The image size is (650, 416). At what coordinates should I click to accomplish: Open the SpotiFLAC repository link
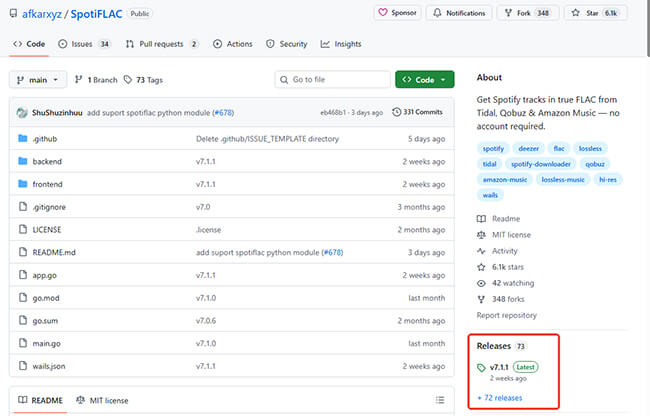[x=96, y=14]
